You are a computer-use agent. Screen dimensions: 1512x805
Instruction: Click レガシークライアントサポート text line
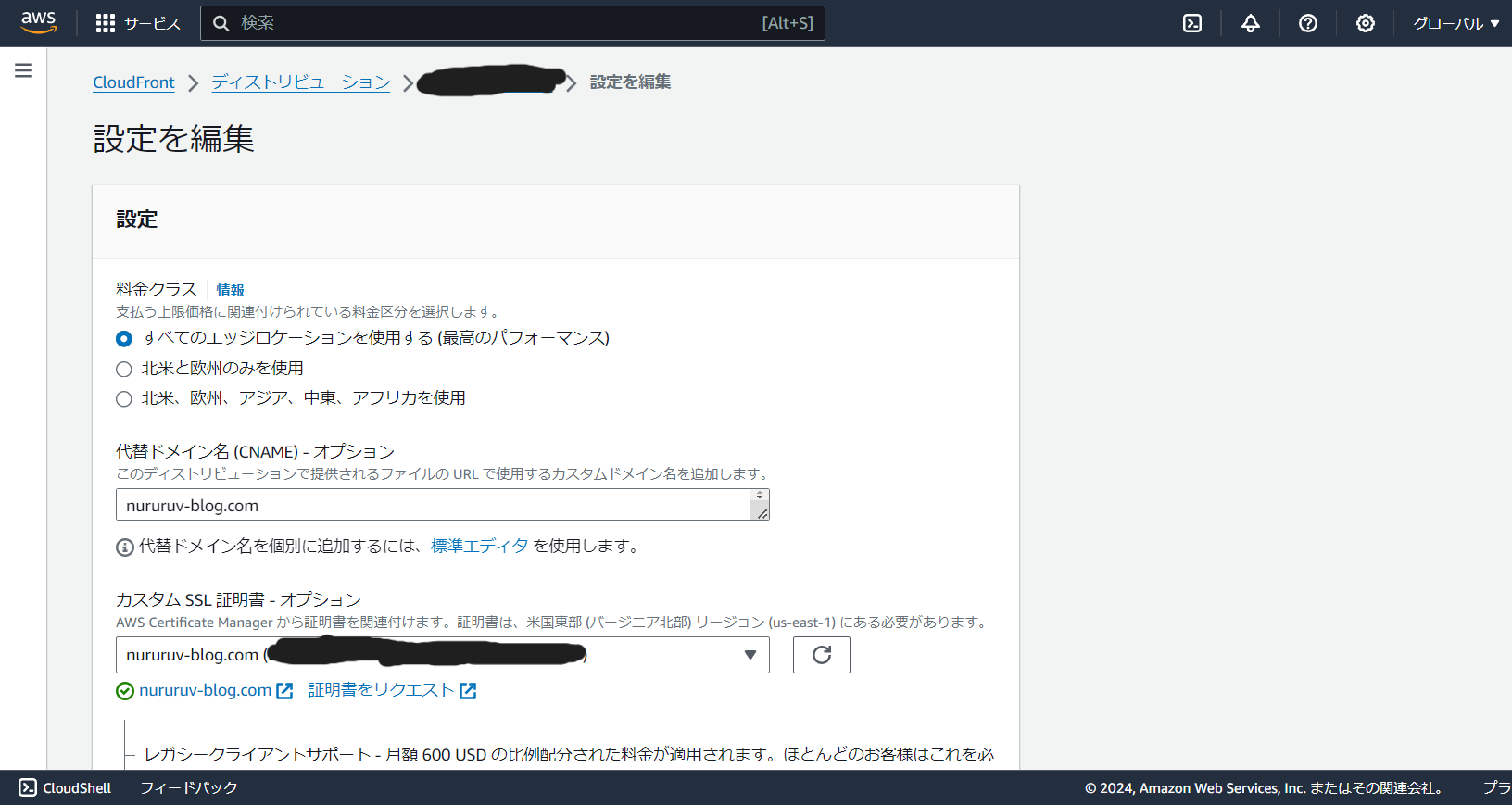click(569, 754)
